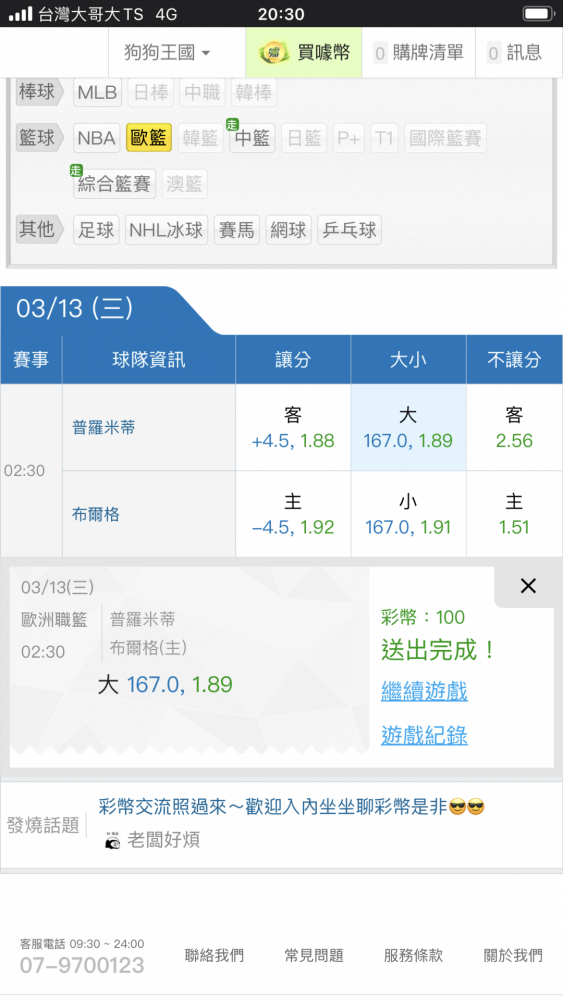Click the 遊戲紀錄 link
The height and width of the screenshot is (1000, 563).
click(425, 735)
